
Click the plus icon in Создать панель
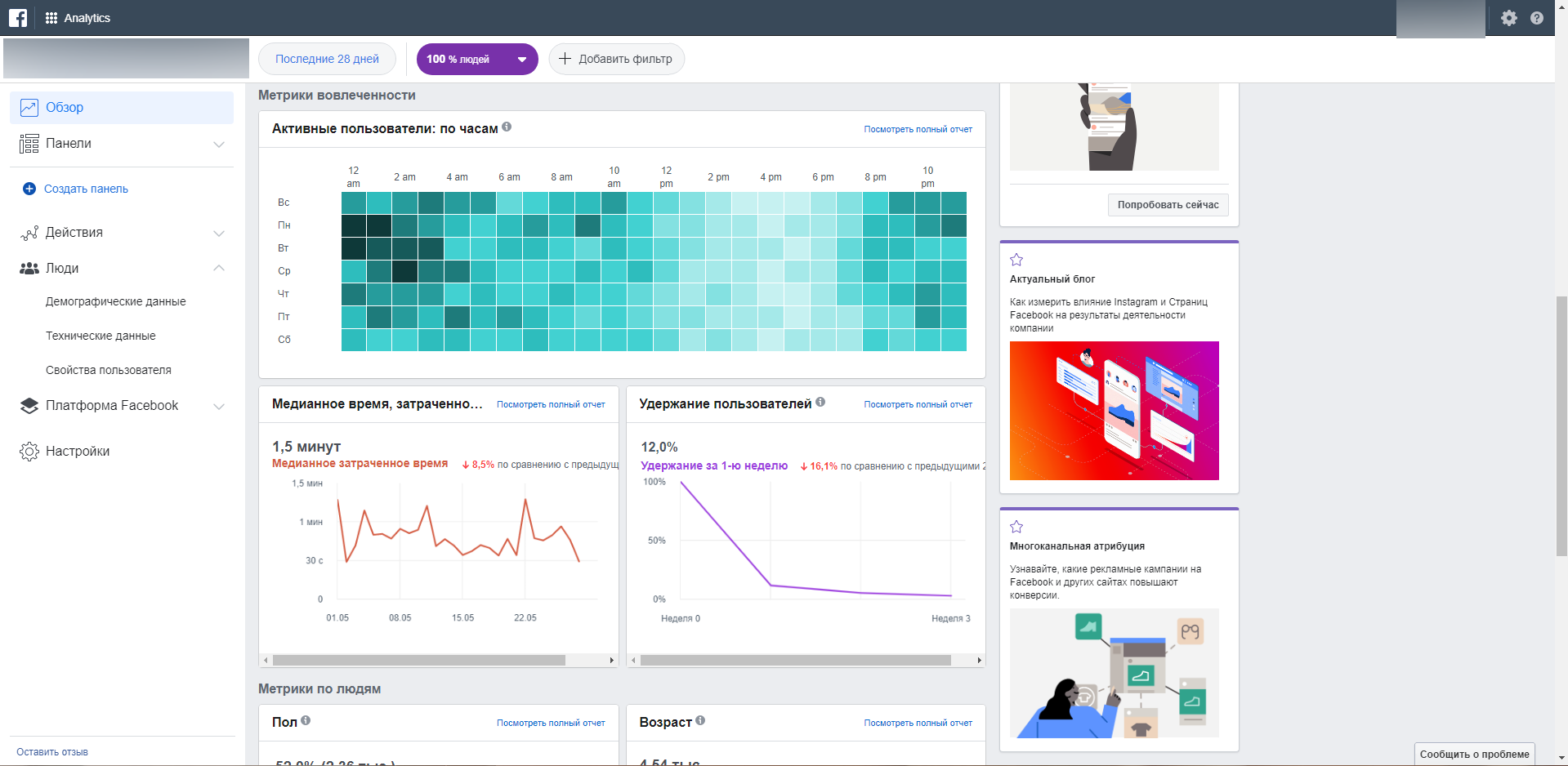(29, 189)
